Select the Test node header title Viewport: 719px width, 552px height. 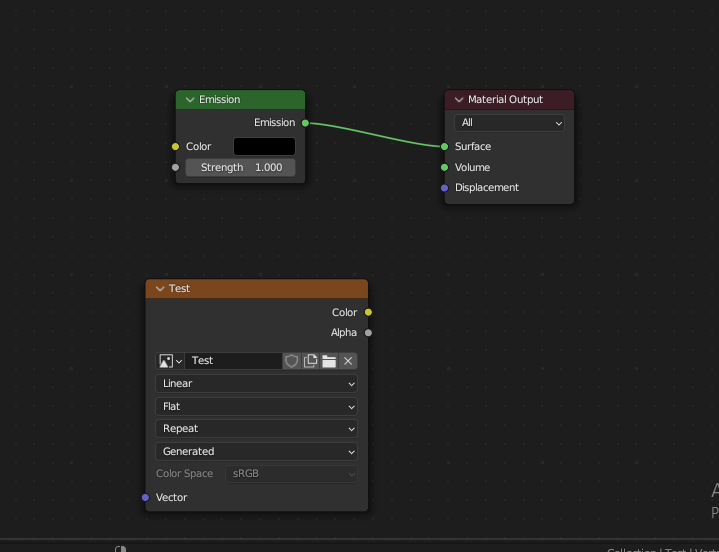click(x=179, y=288)
